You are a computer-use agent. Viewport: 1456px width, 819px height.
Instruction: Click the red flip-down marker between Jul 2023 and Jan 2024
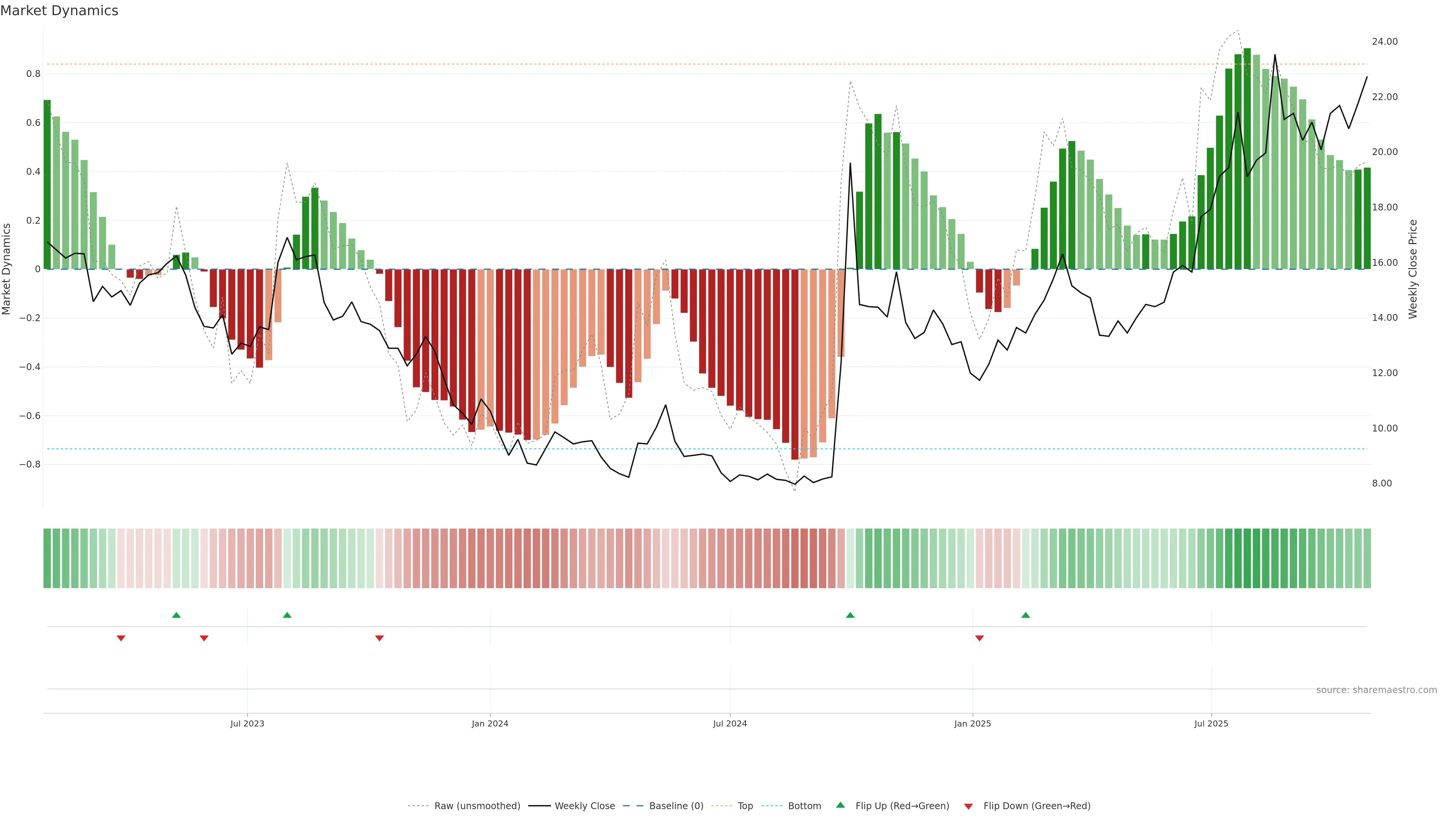tap(379, 638)
